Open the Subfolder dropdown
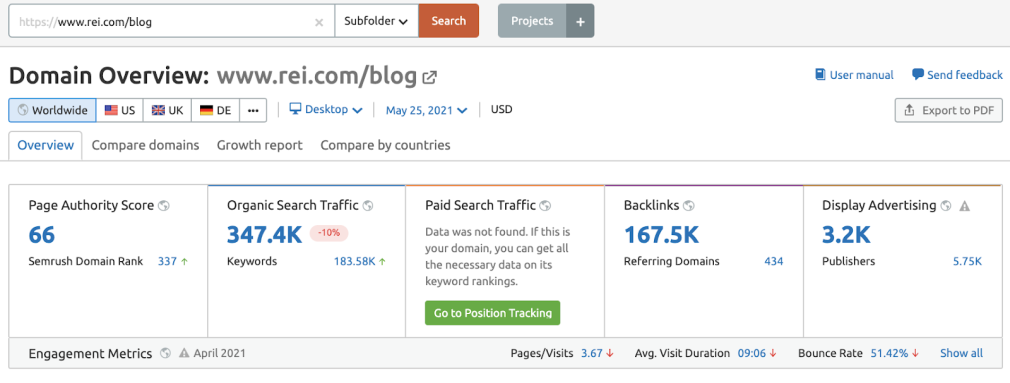The image size is (1010, 383). (377, 21)
